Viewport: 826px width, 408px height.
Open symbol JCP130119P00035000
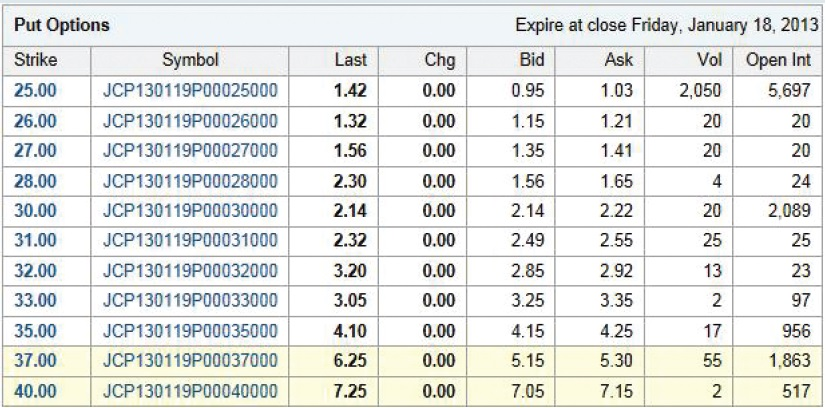tap(190, 331)
